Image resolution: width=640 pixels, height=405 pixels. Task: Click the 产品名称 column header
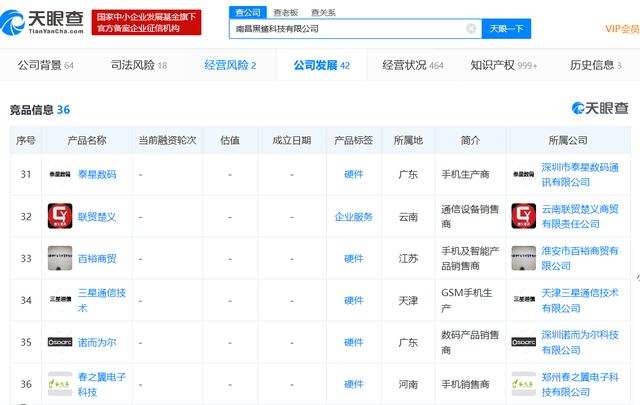point(87,140)
